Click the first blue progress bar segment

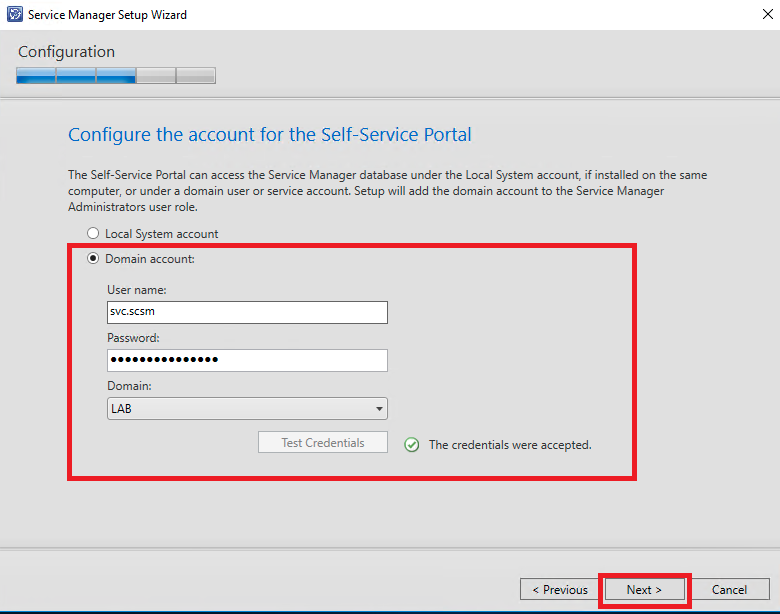[x=36, y=76]
